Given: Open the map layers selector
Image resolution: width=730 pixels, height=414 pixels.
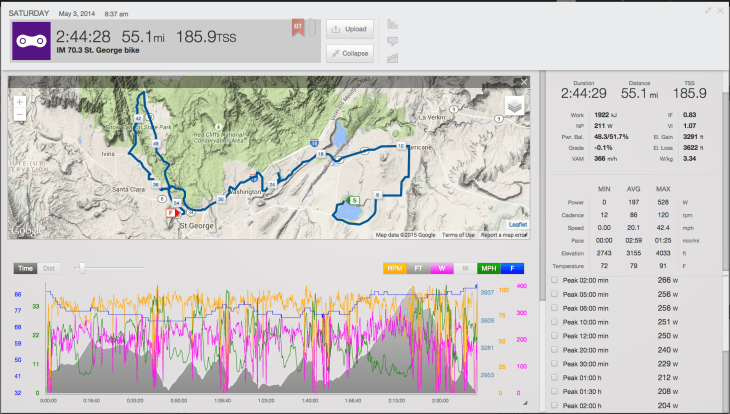Looking at the screenshot, I should point(514,106).
